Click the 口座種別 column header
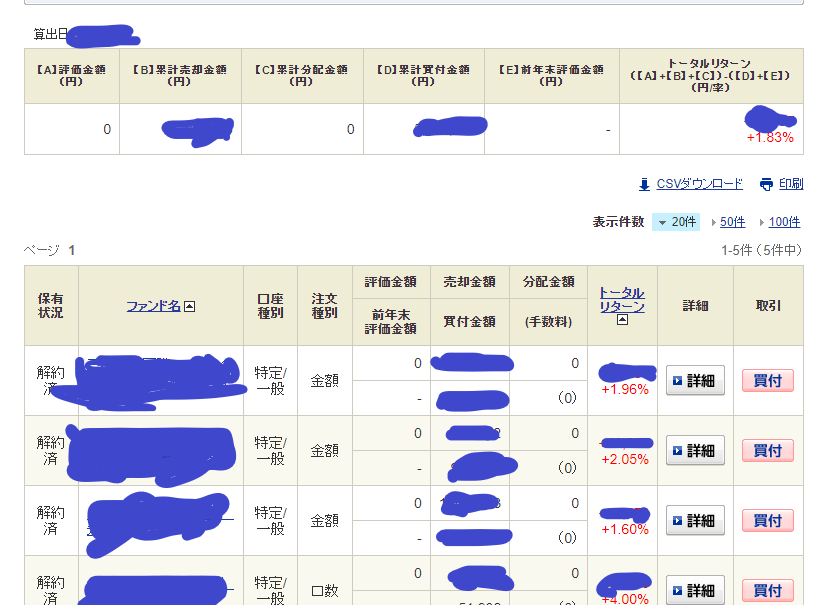The image size is (840, 605). pyautogui.click(x=271, y=305)
